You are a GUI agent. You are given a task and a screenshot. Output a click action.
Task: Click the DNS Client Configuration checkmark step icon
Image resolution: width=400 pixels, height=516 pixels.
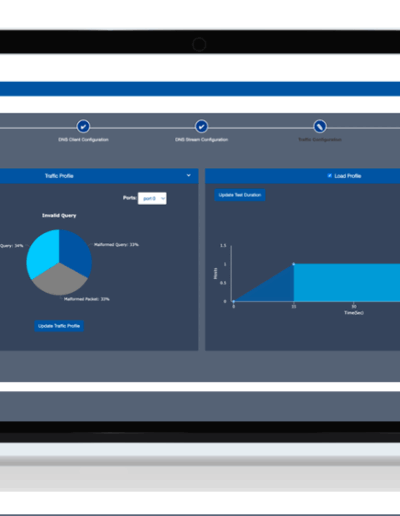(83, 127)
